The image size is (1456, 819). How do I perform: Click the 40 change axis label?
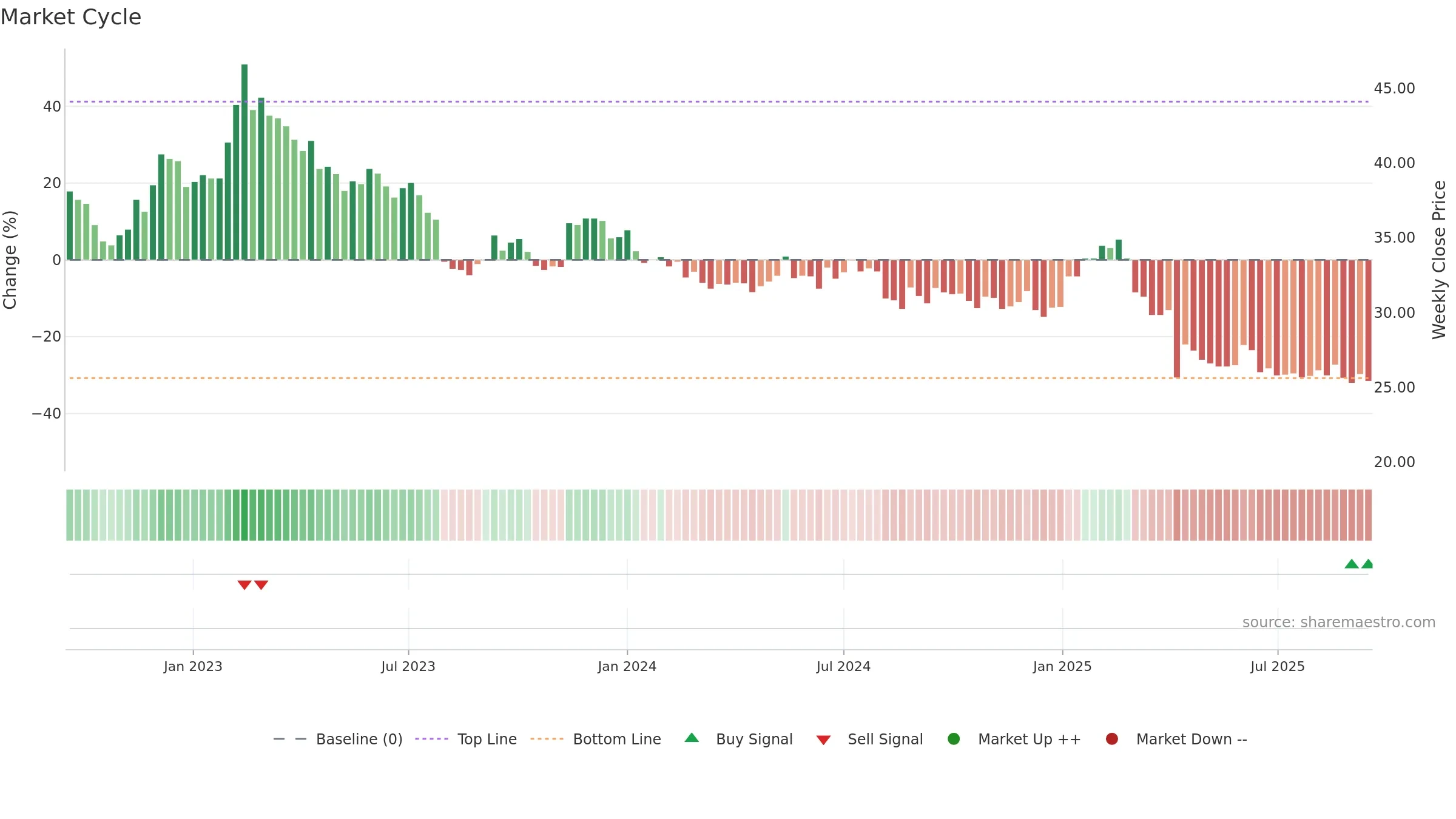point(52,107)
